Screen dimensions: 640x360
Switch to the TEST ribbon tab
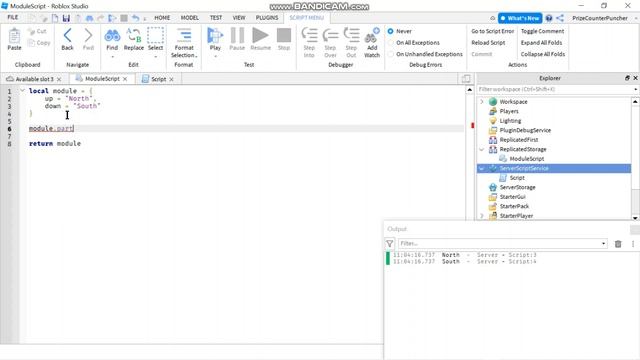pos(216,18)
